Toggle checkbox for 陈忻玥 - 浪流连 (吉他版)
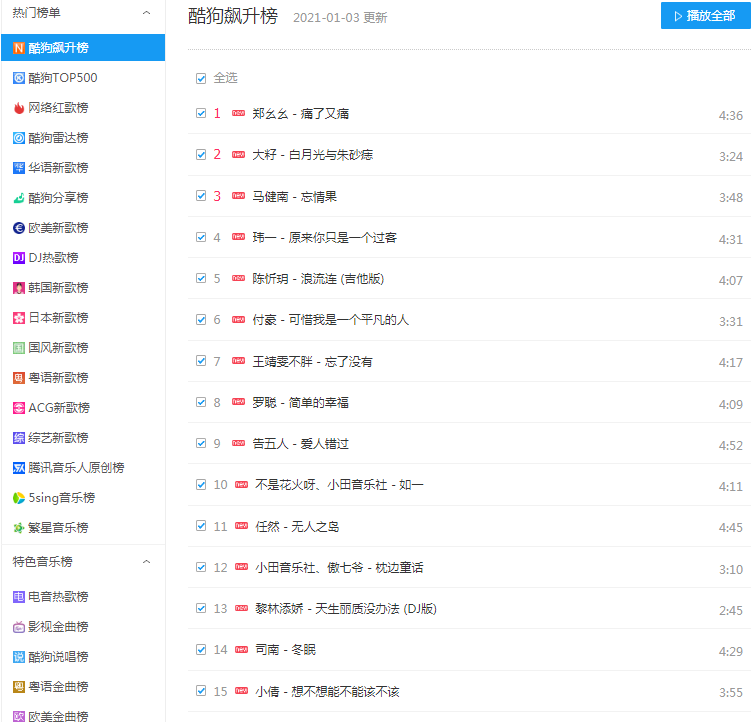754x722 pixels. click(201, 279)
